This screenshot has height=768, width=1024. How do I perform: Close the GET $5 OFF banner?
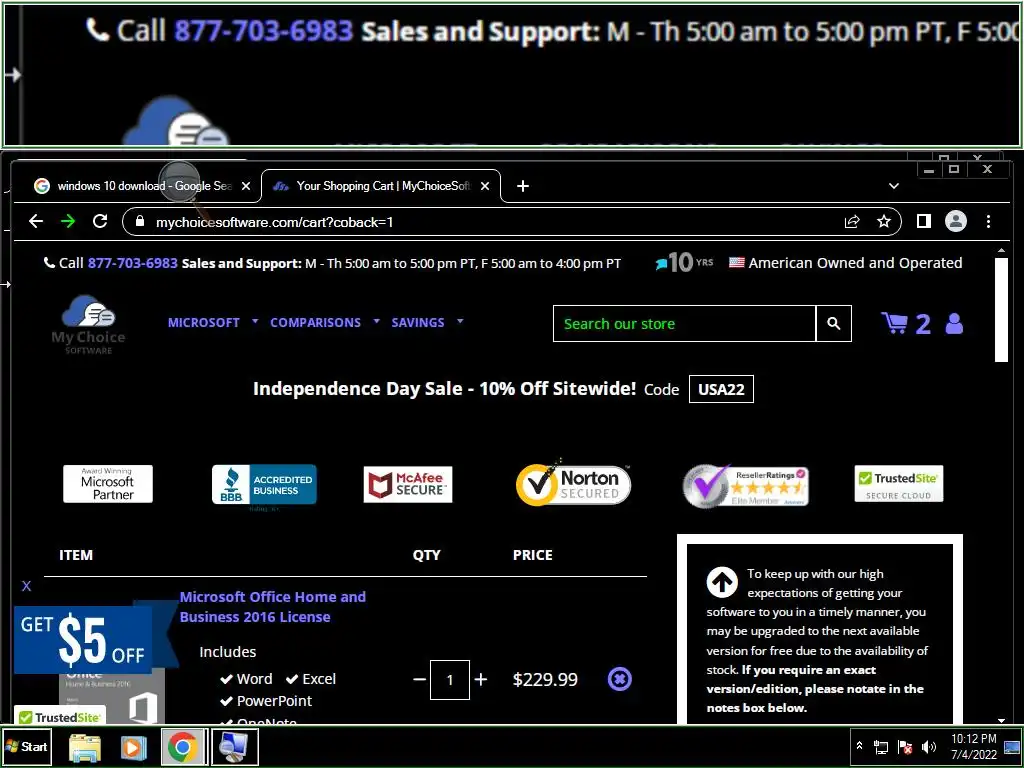point(26,586)
